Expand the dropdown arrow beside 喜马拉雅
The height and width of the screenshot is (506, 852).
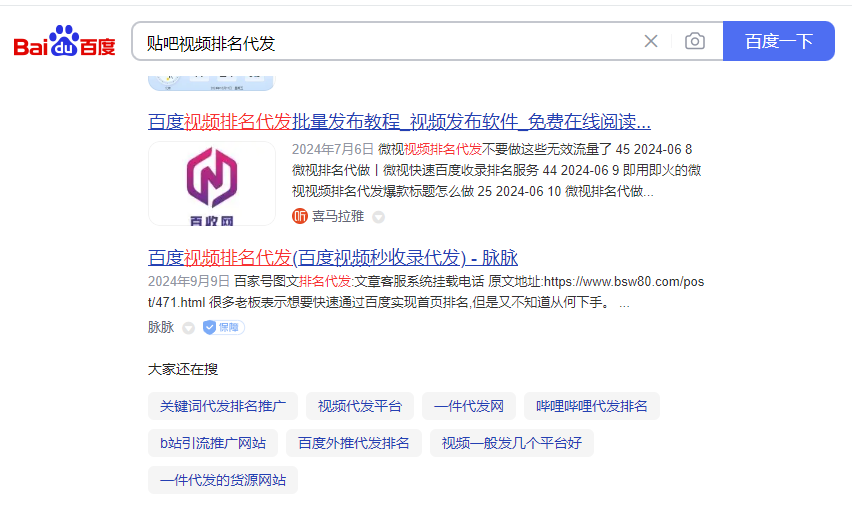[x=379, y=217]
